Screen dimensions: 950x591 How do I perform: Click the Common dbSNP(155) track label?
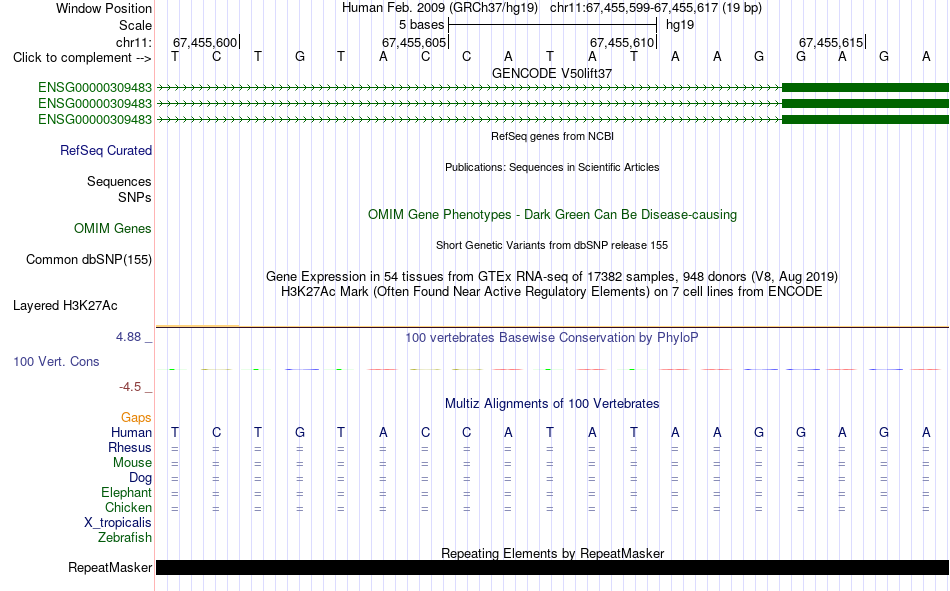coord(88,259)
